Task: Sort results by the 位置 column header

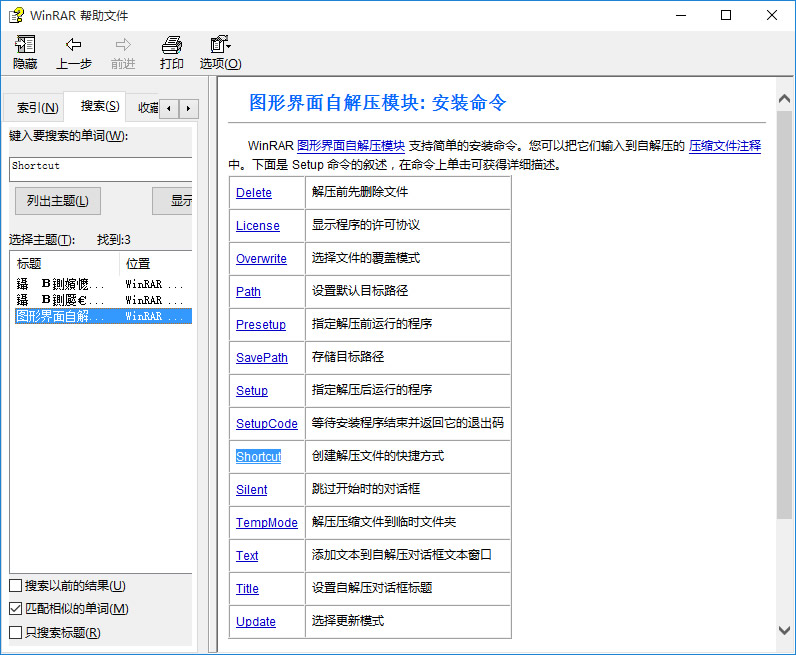Action: tap(156, 264)
